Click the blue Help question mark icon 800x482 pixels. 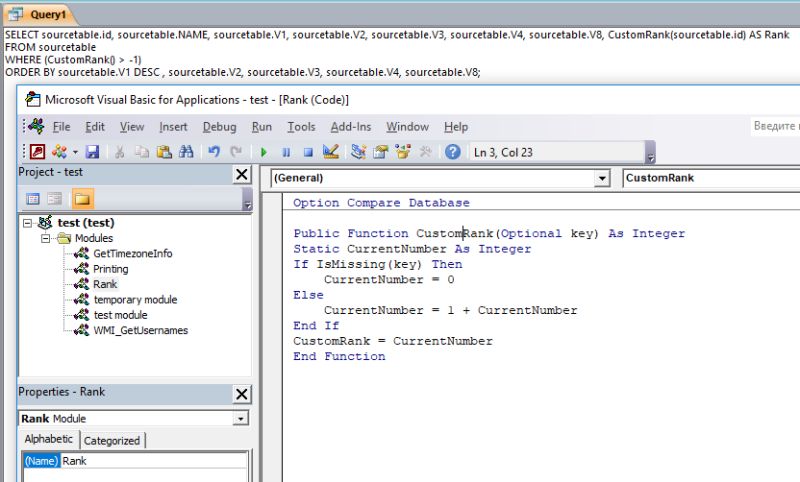point(453,152)
